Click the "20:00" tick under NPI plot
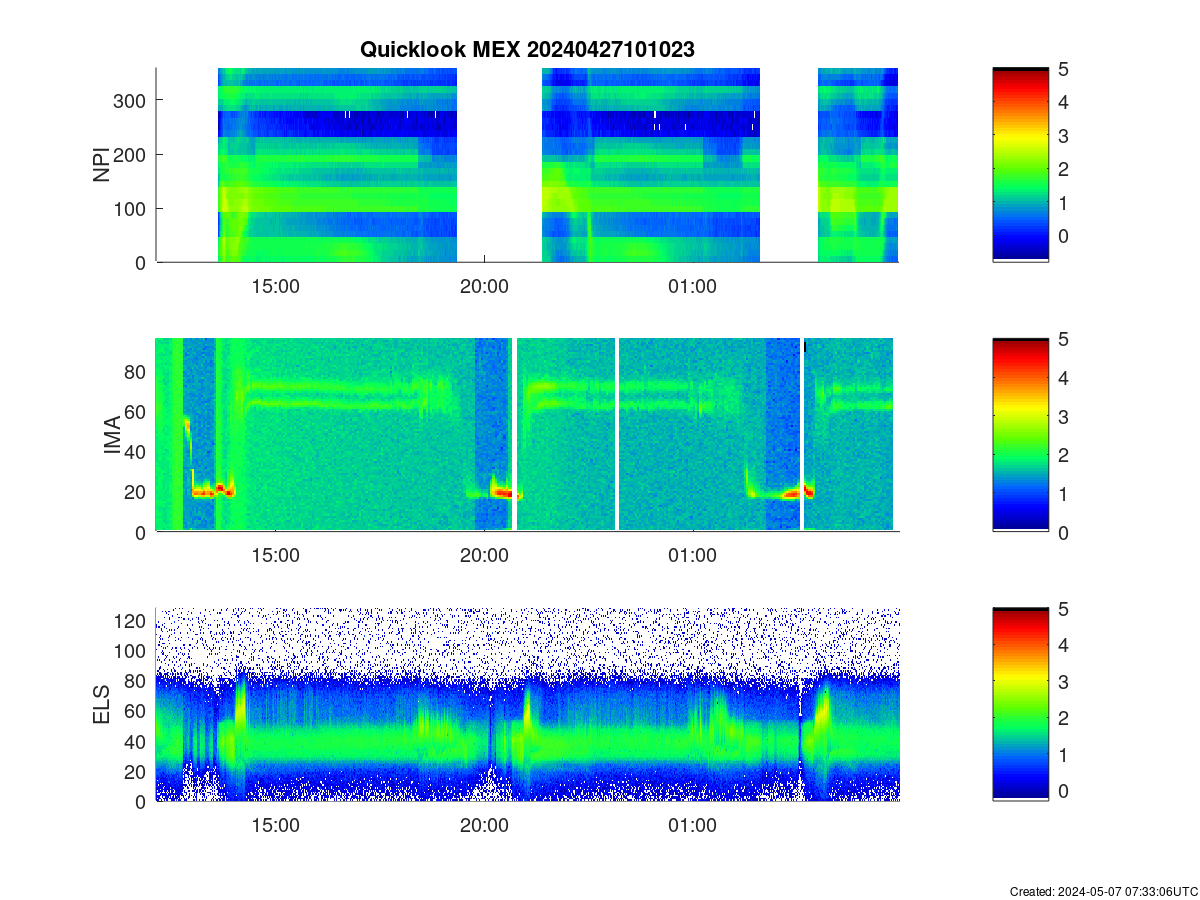 tap(484, 286)
